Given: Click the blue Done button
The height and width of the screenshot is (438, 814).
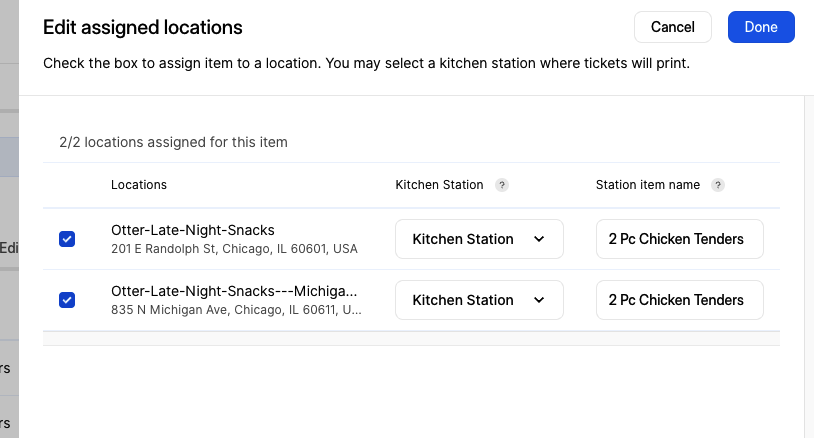Looking at the screenshot, I should [761, 27].
